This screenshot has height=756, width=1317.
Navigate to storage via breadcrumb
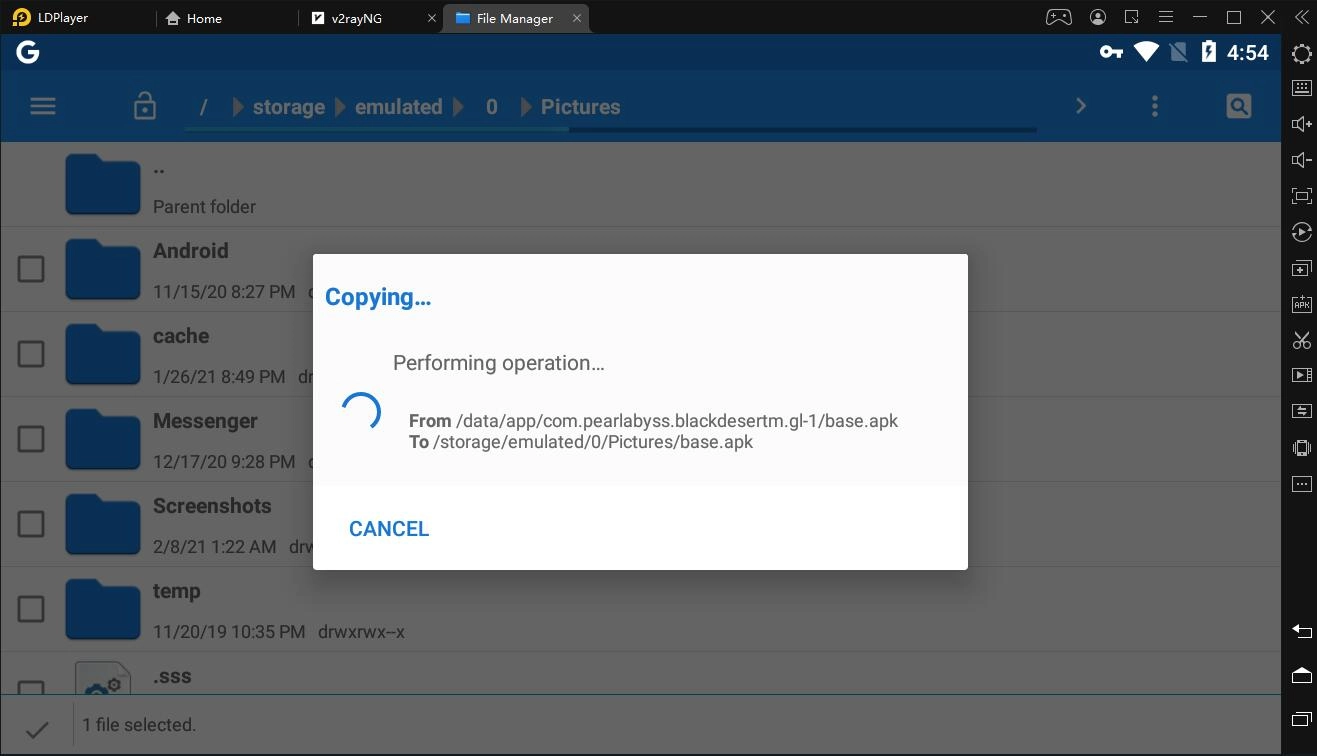288,106
